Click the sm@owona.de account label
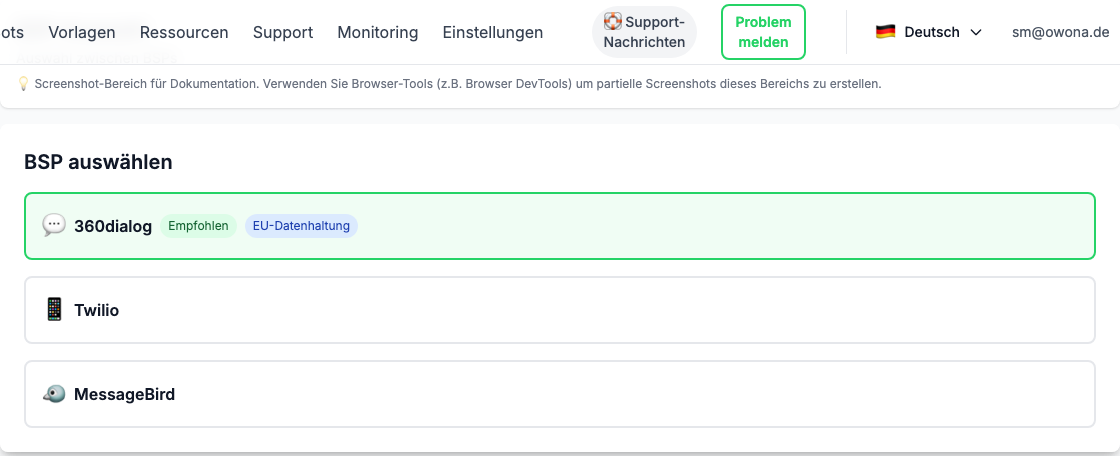Image resolution: width=1120 pixels, height=456 pixels. (x=1060, y=32)
